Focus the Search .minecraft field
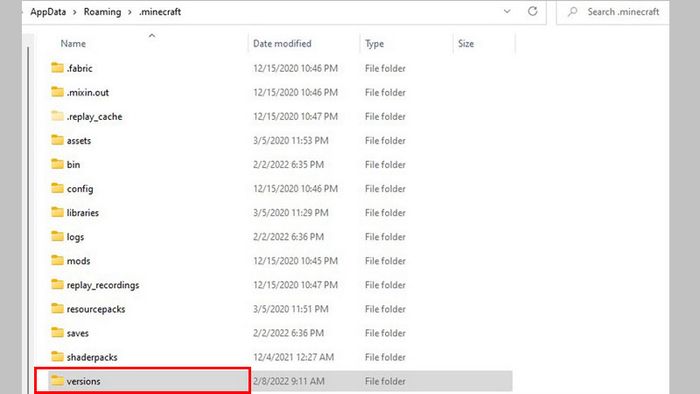Screen dimensions: 700x394 click(613, 12)
